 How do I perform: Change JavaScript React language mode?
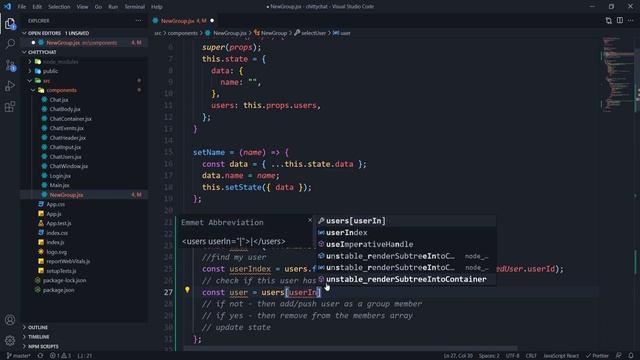(561, 356)
